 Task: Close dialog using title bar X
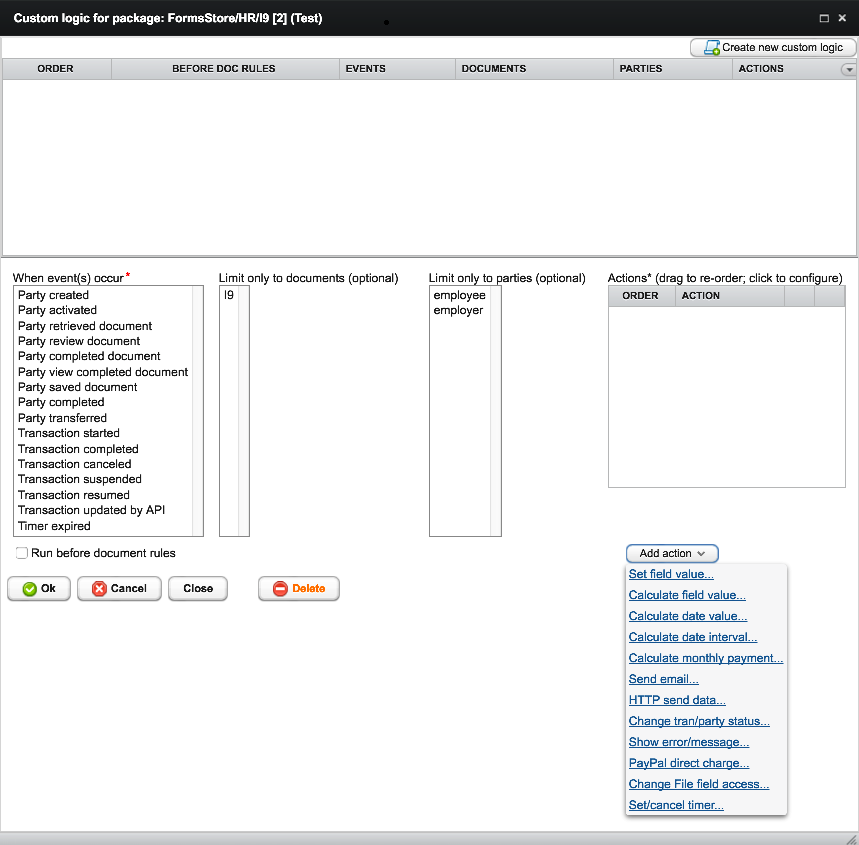pyautogui.click(x=844, y=18)
